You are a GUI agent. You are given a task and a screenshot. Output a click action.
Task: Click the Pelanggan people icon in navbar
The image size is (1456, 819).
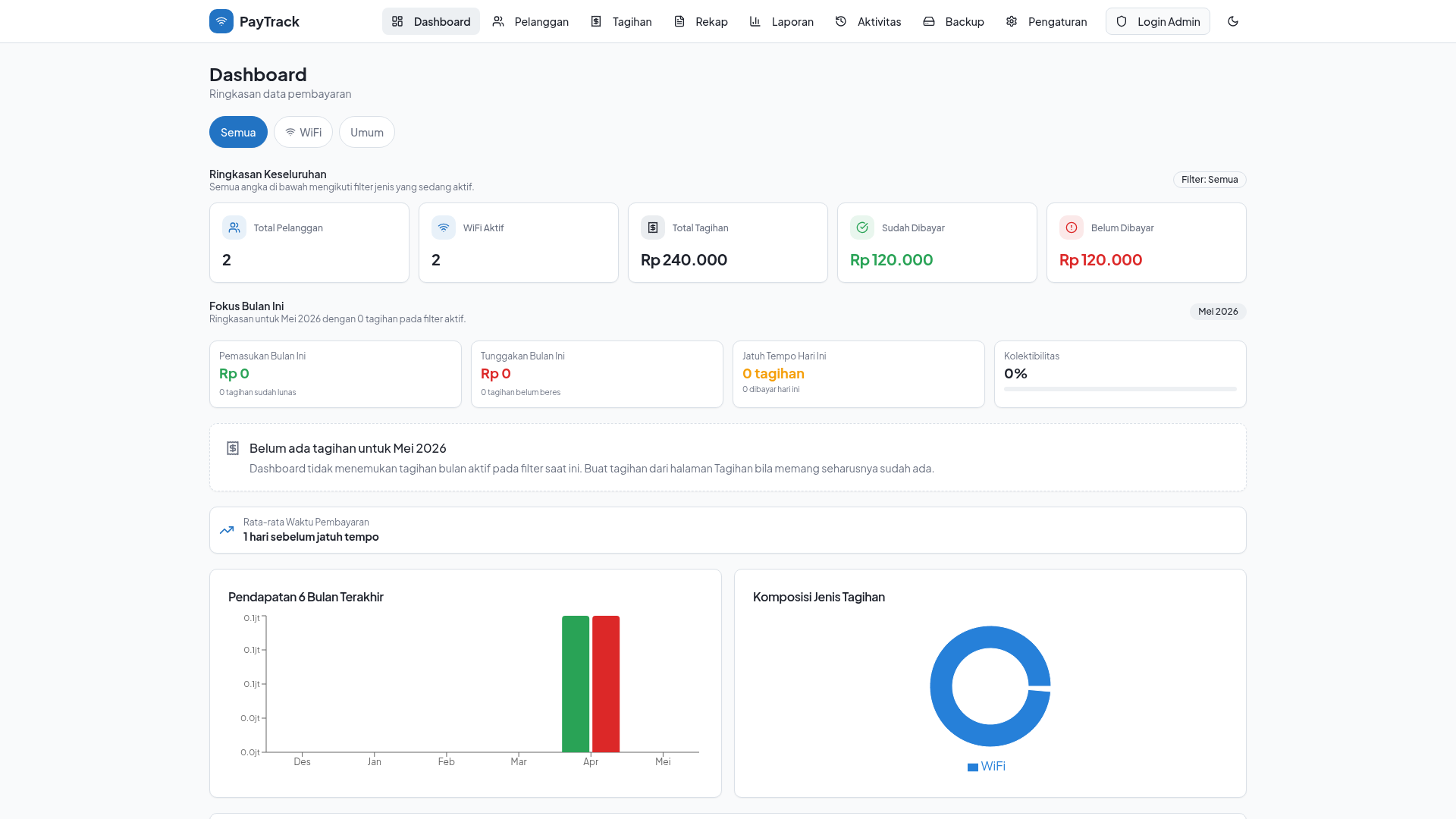tap(498, 21)
